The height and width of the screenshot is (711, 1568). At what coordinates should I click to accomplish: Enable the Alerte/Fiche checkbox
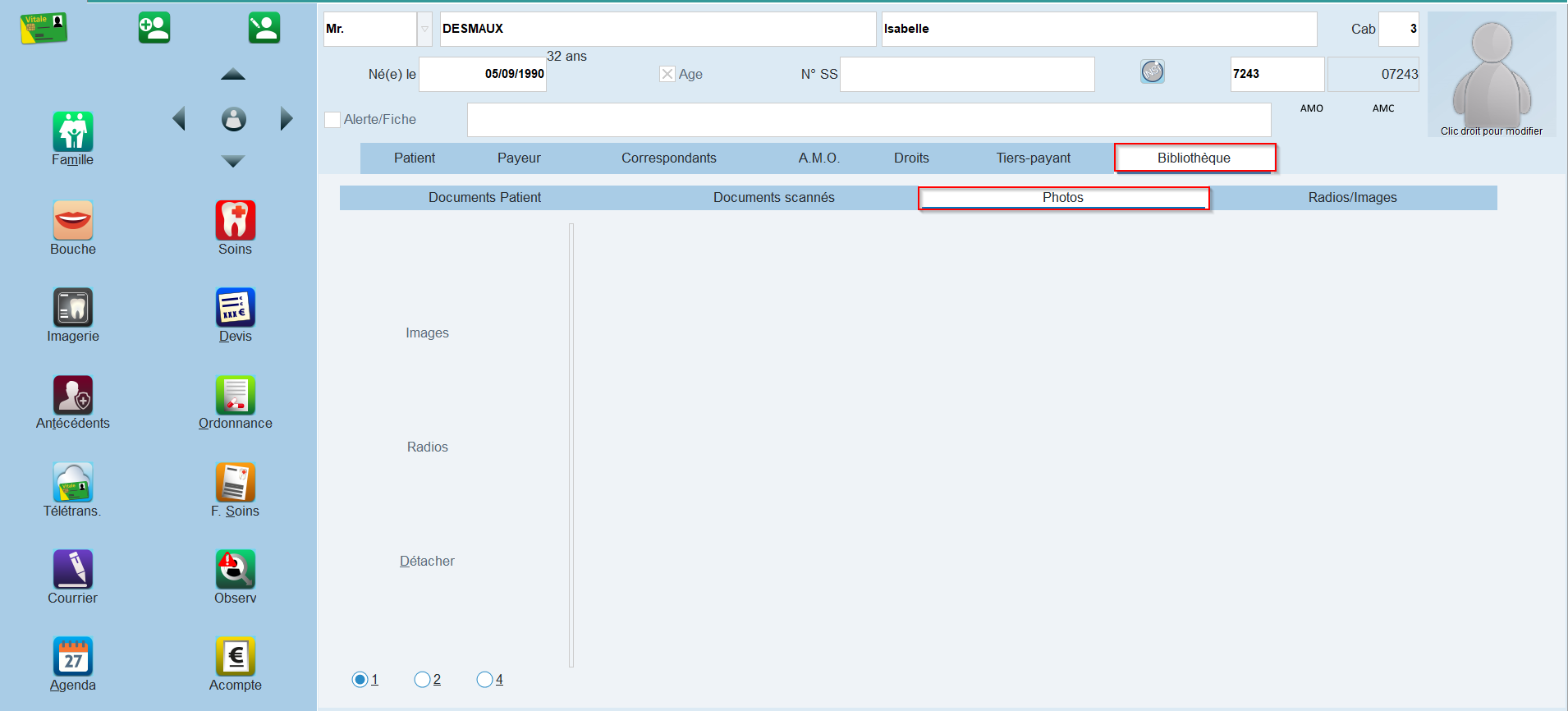tap(332, 120)
